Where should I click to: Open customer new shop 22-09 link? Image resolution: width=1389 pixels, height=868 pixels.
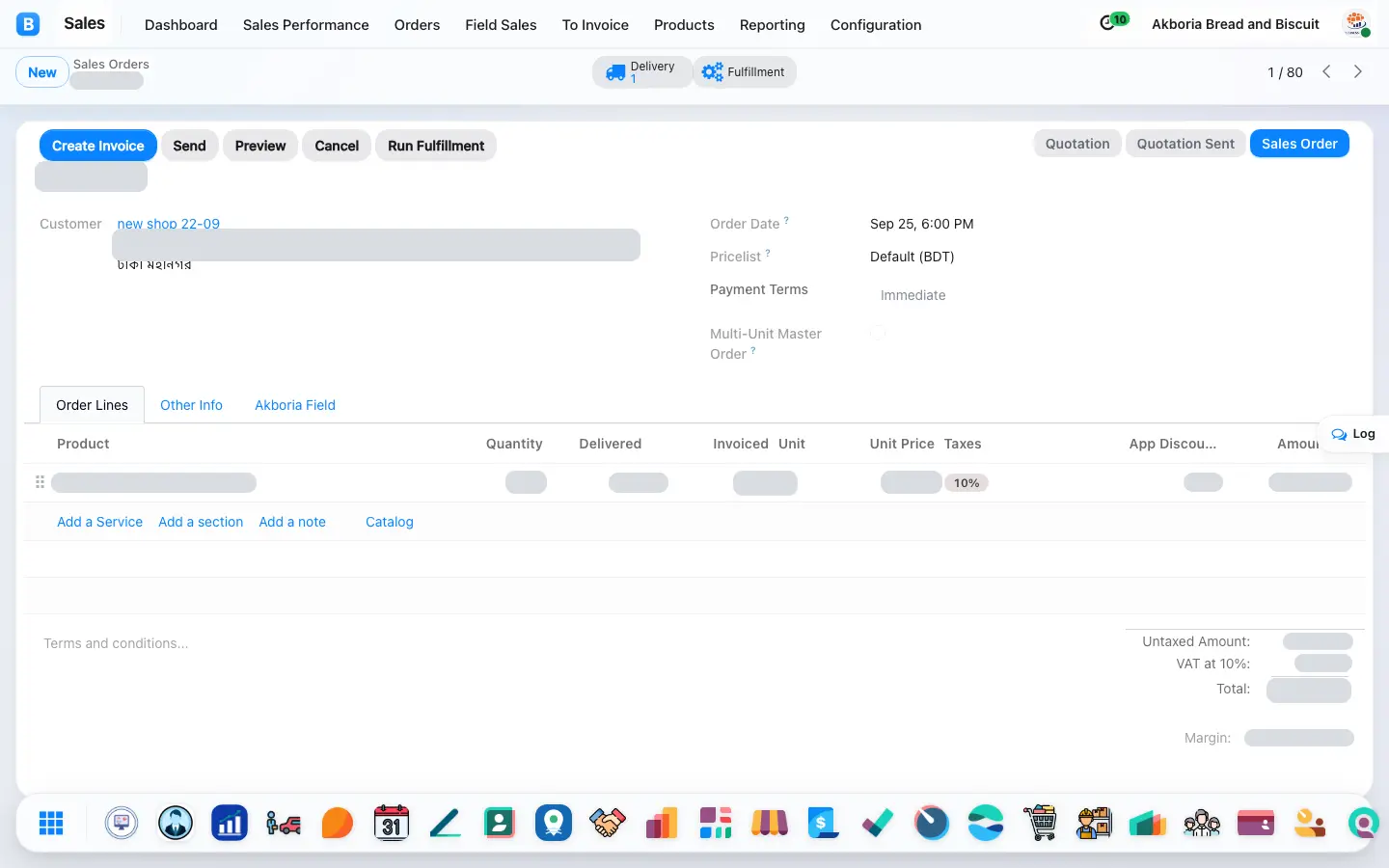point(169,224)
